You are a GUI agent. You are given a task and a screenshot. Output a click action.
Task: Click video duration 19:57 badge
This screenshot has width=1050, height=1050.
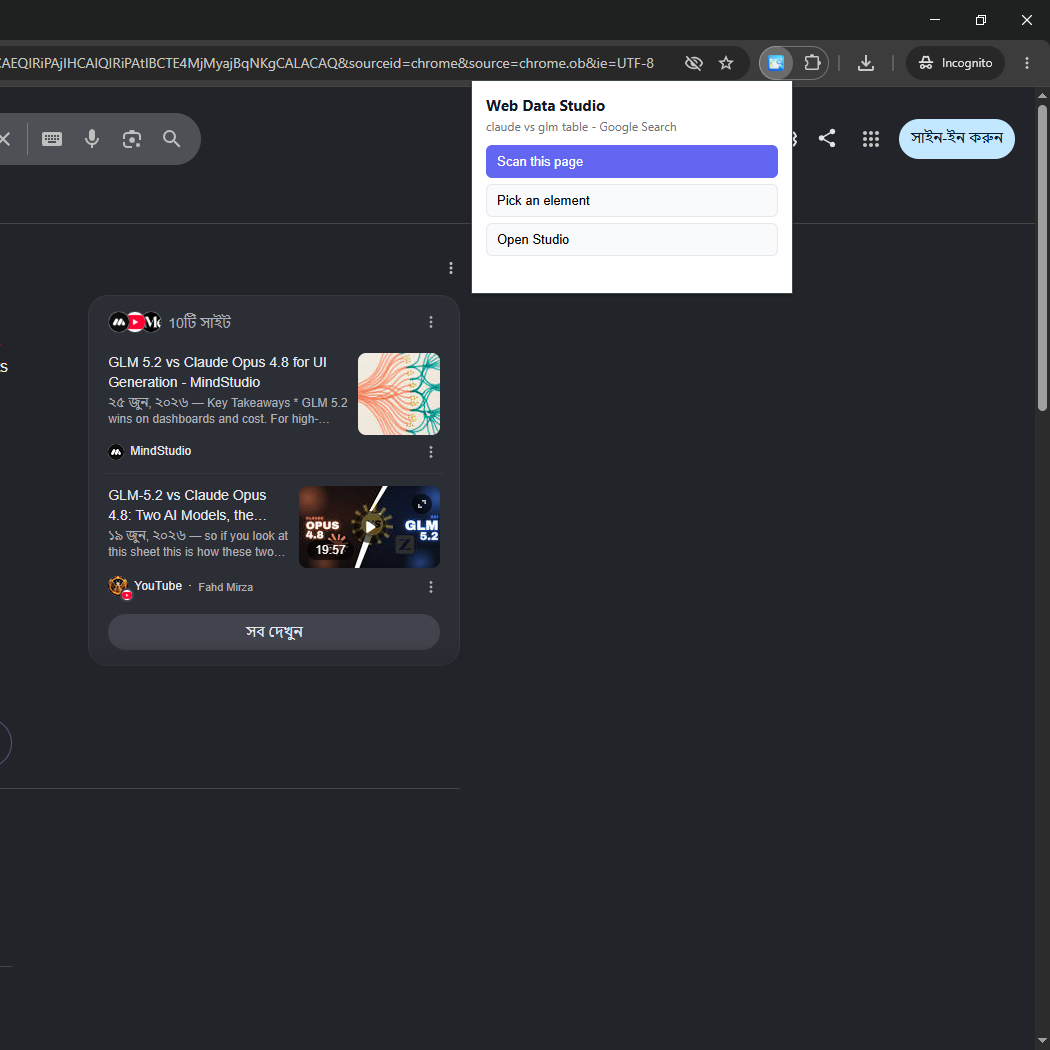pos(330,550)
